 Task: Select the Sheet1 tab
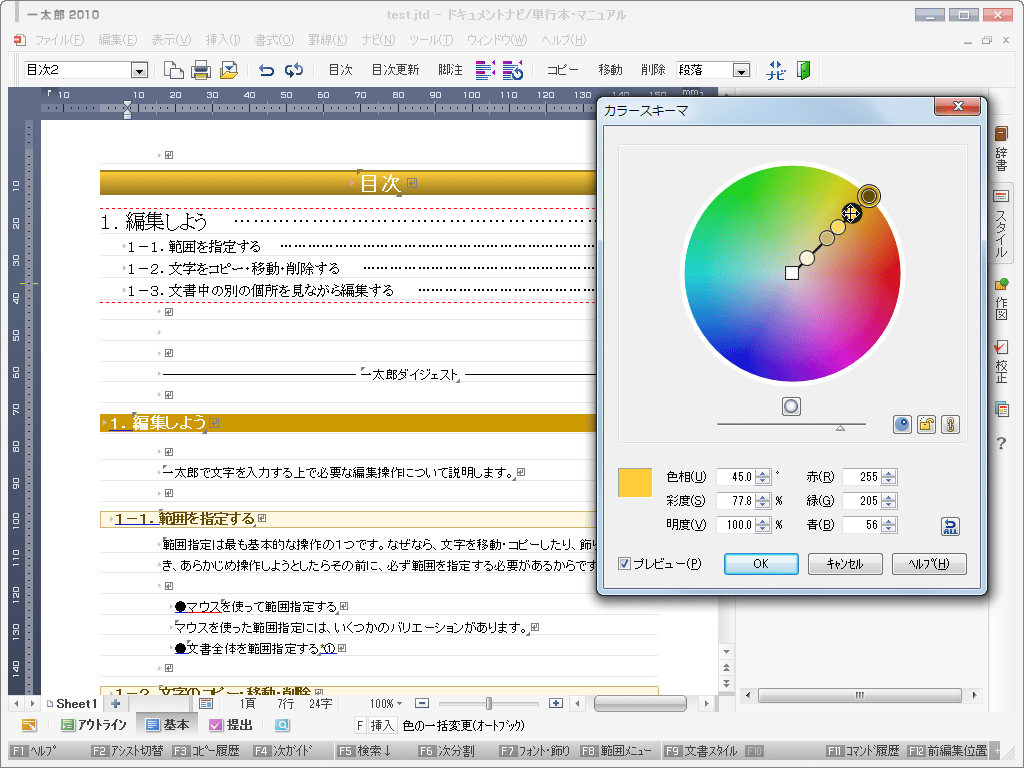click(72, 703)
